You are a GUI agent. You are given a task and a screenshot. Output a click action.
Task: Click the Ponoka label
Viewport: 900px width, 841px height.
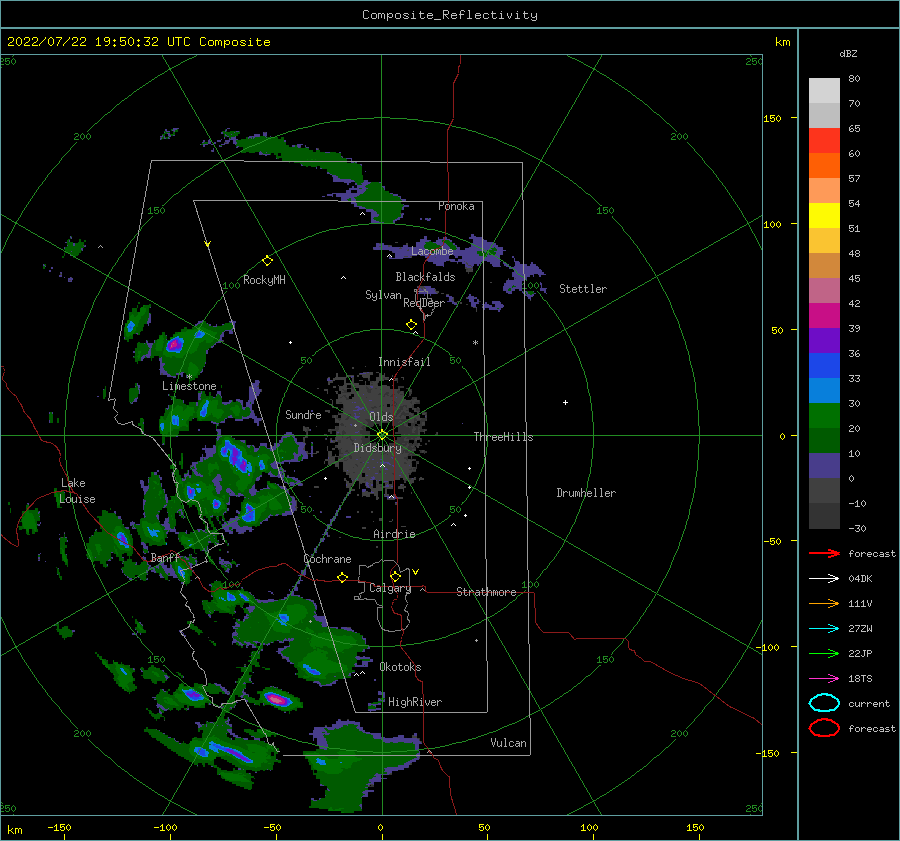point(456,206)
